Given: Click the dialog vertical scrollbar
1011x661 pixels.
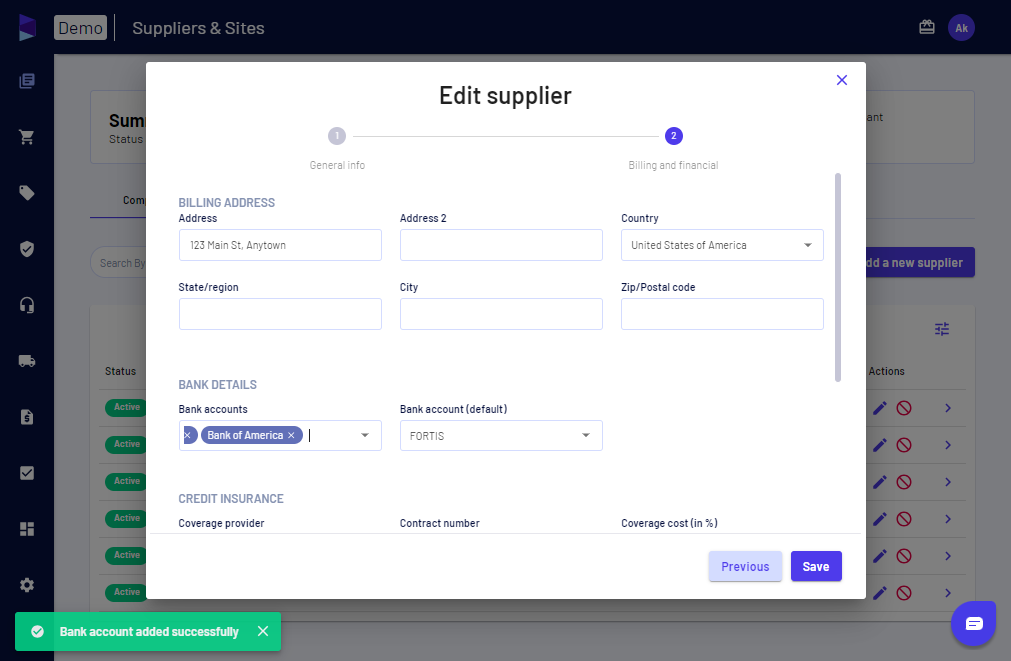Looking at the screenshot, I should [x=838, y=277].
